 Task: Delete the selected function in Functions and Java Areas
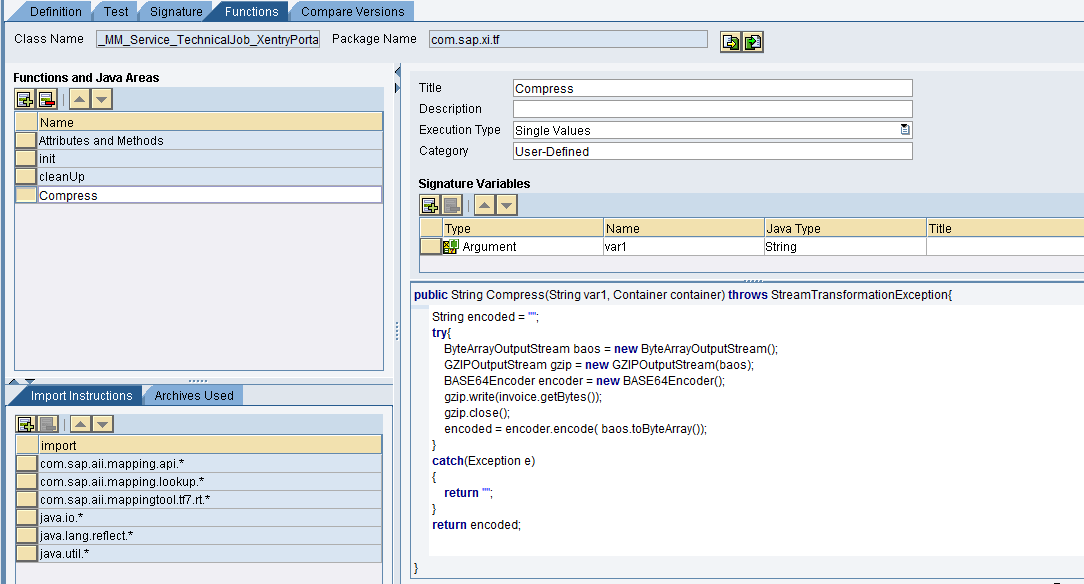coord(46,99)
